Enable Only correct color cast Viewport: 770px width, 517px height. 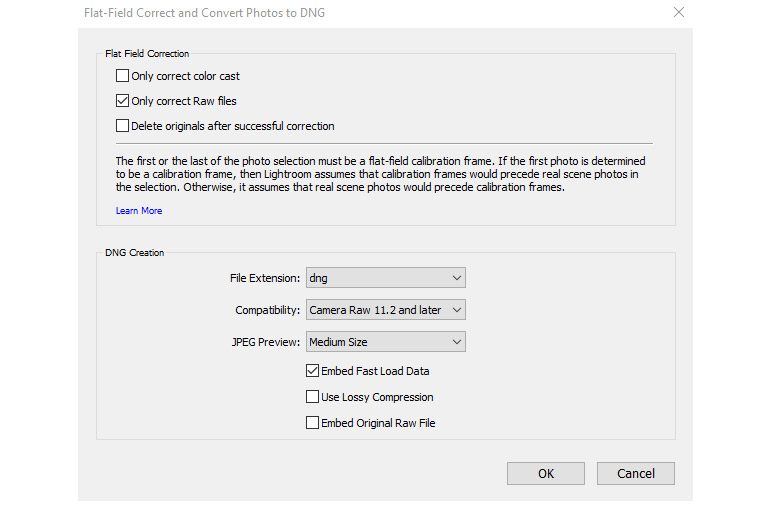(x=123, y=76)
